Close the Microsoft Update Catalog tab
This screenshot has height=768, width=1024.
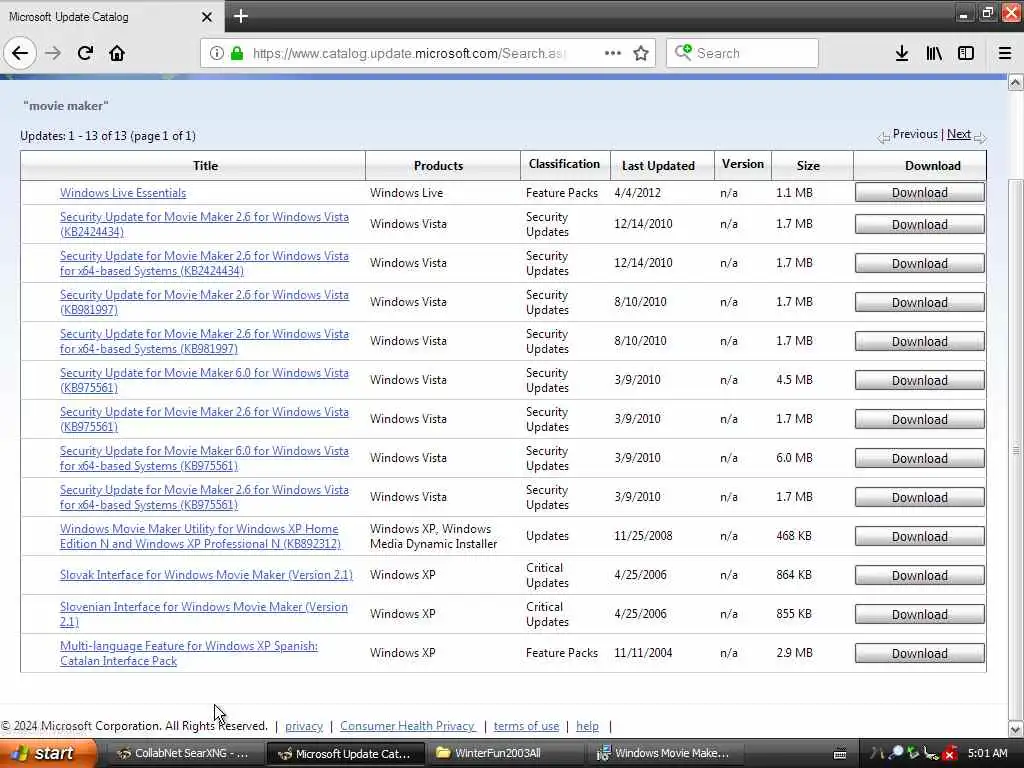[207, 17]
